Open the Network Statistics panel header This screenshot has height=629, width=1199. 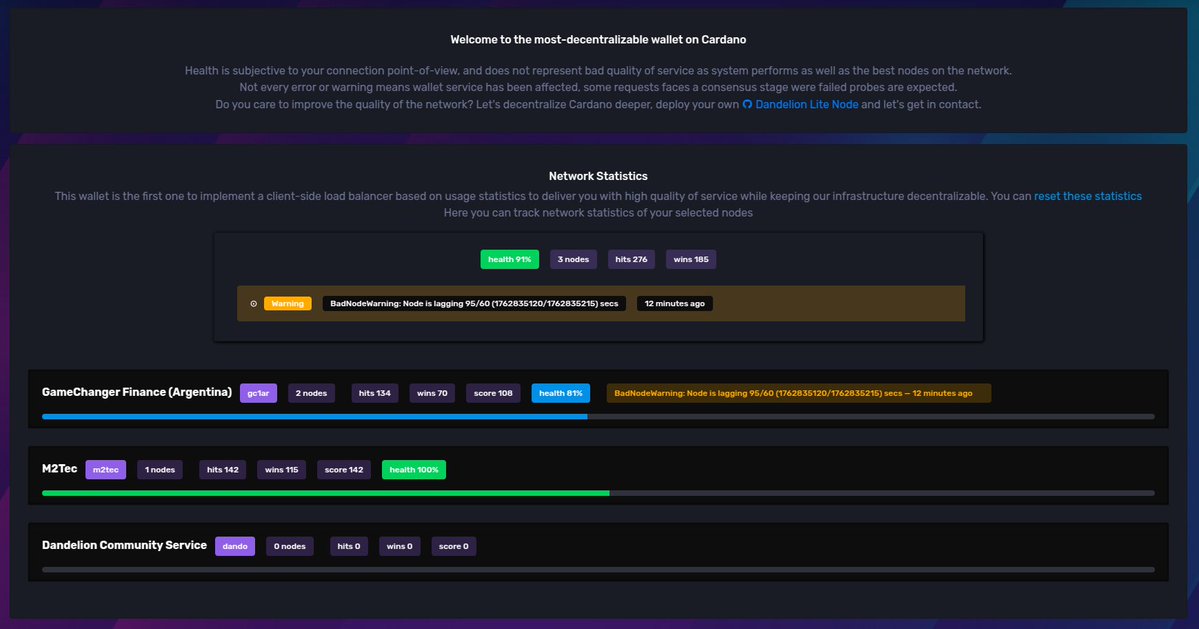(599, 175)
